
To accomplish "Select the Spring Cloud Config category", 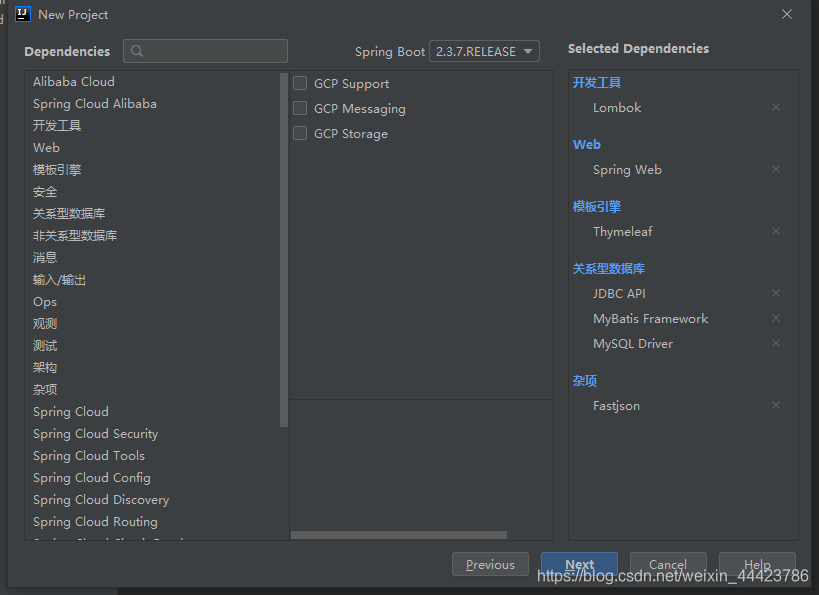I will (91, 477).
